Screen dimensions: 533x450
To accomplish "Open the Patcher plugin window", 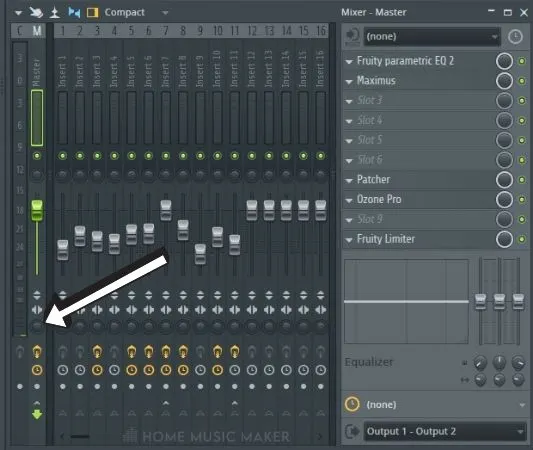I will tap(373, 180).
